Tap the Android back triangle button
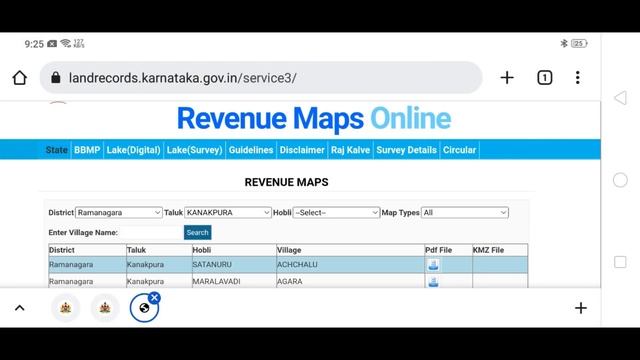This screenshot has height=360, width=640. 620,98
